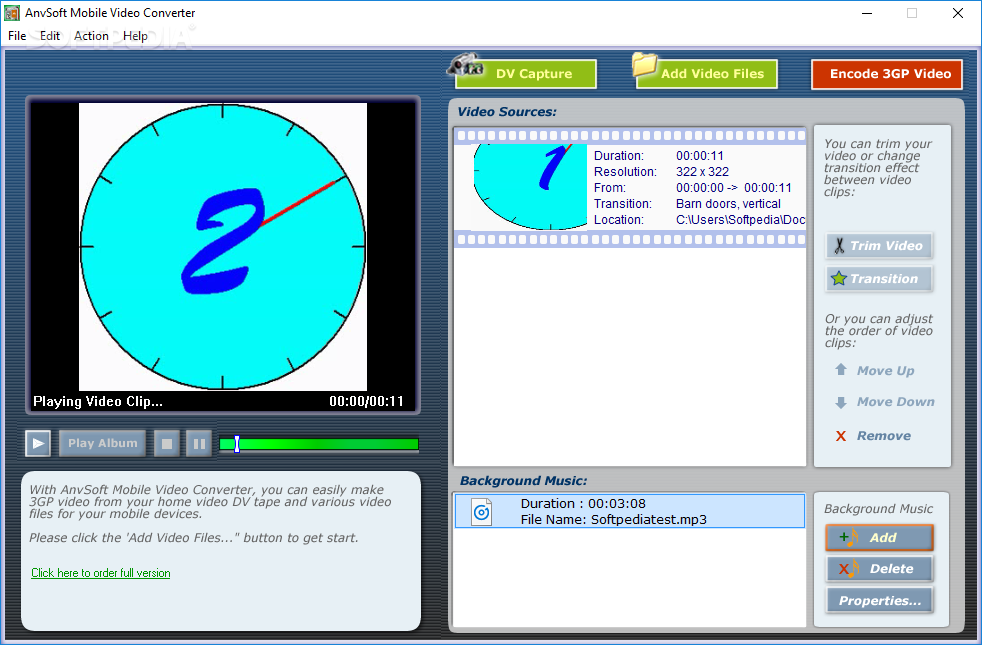Minimize the AnvSoft window
This screenshot has height=645, width=982.
click(867, 13)
